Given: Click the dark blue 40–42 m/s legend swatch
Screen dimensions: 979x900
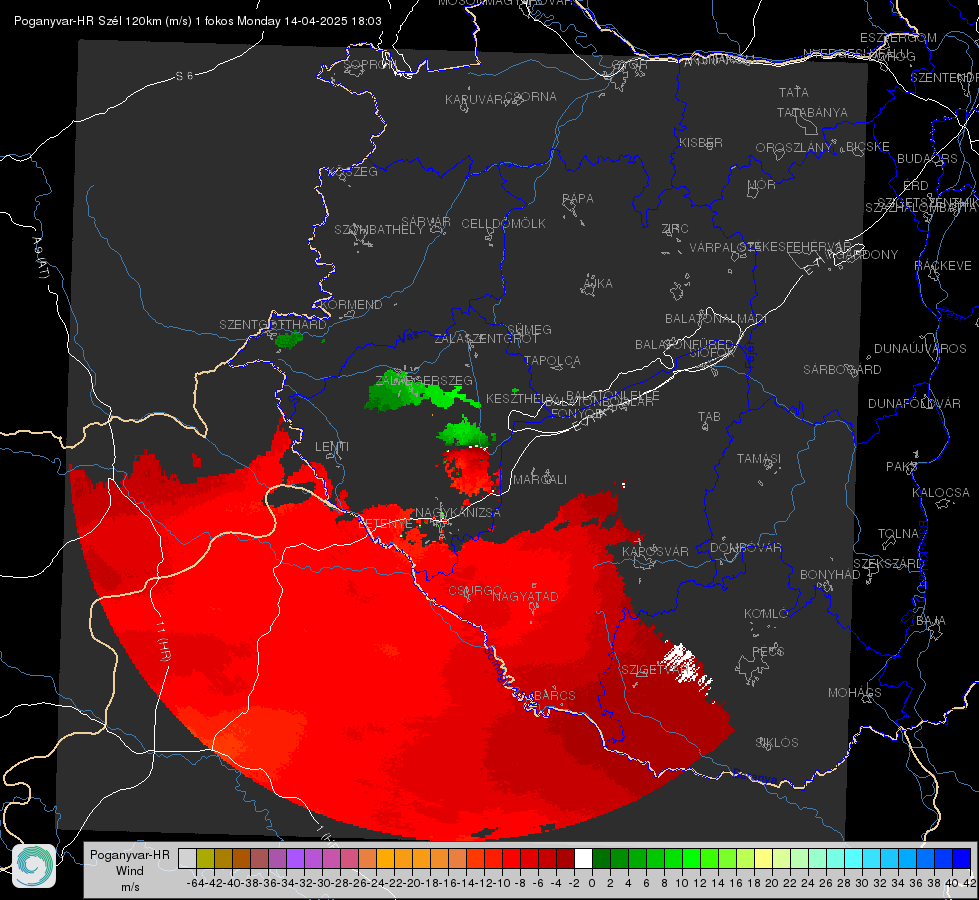Looking at the screenshot, I should (962, 859).
